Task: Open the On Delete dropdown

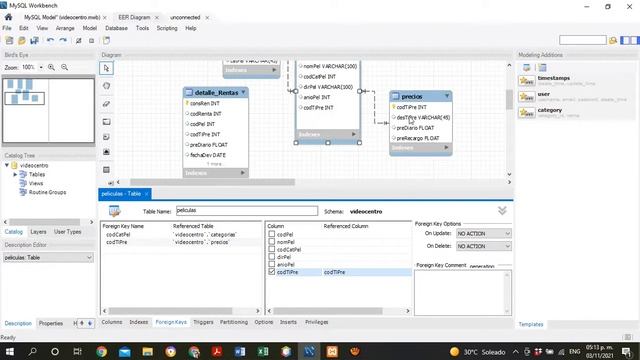Action: (484, 246)
